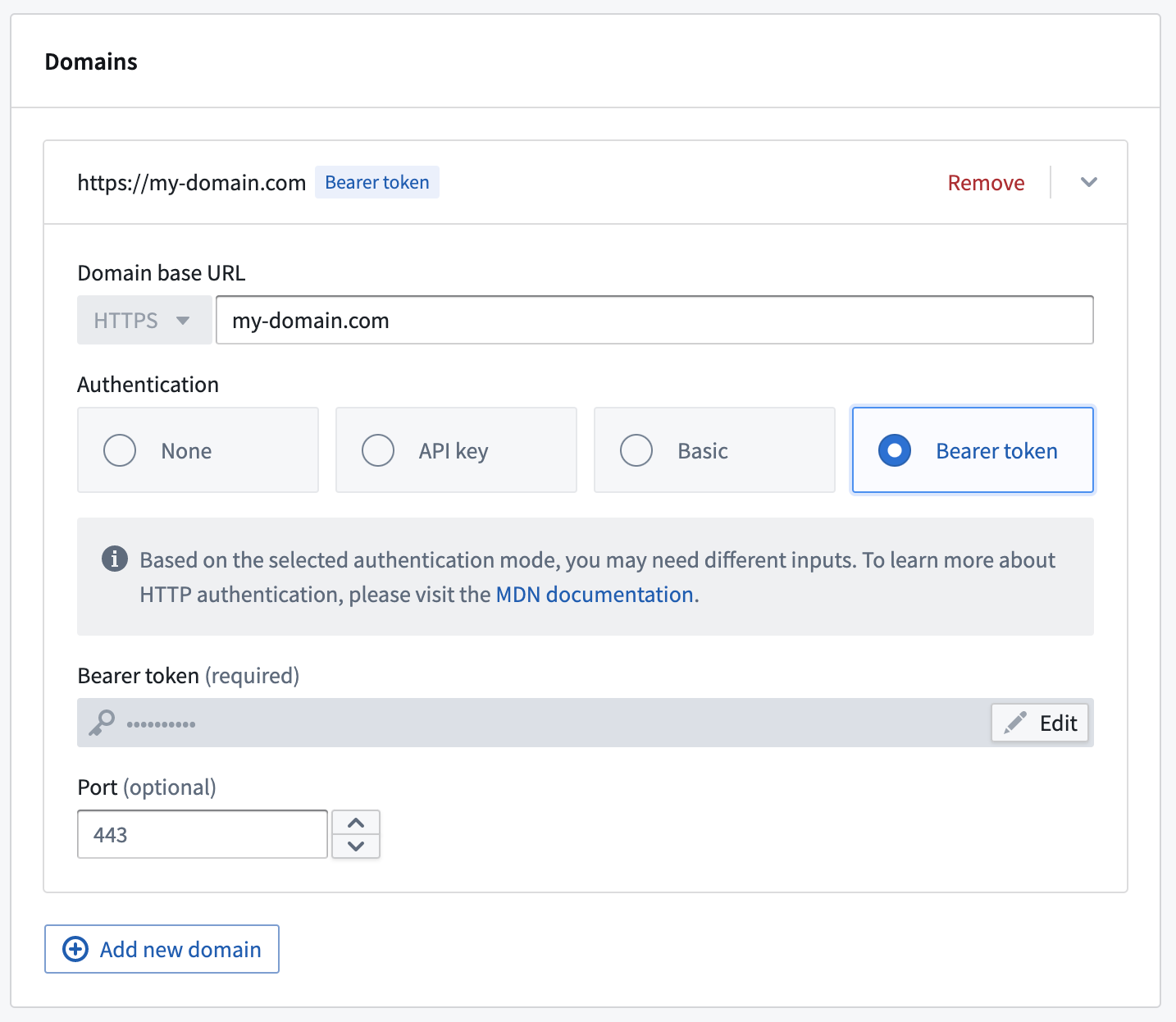Select the None authentication radio option

198,450
